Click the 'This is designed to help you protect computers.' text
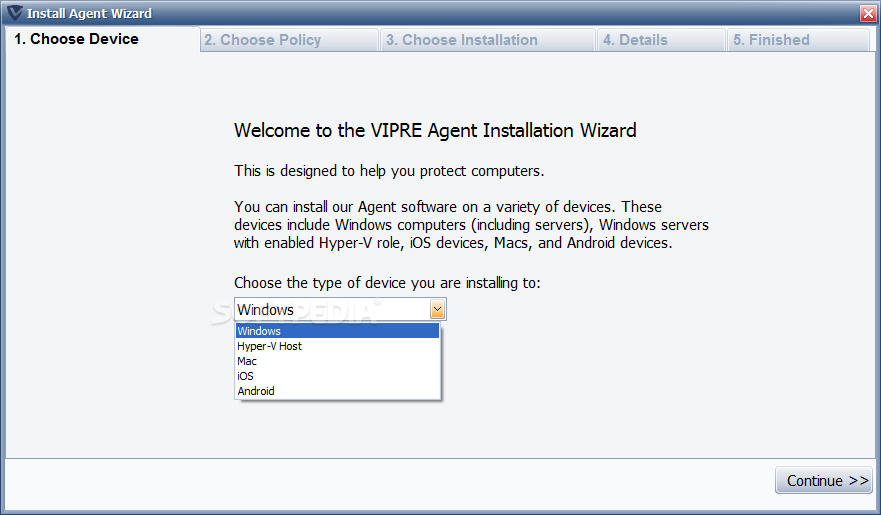 (389, 171)
